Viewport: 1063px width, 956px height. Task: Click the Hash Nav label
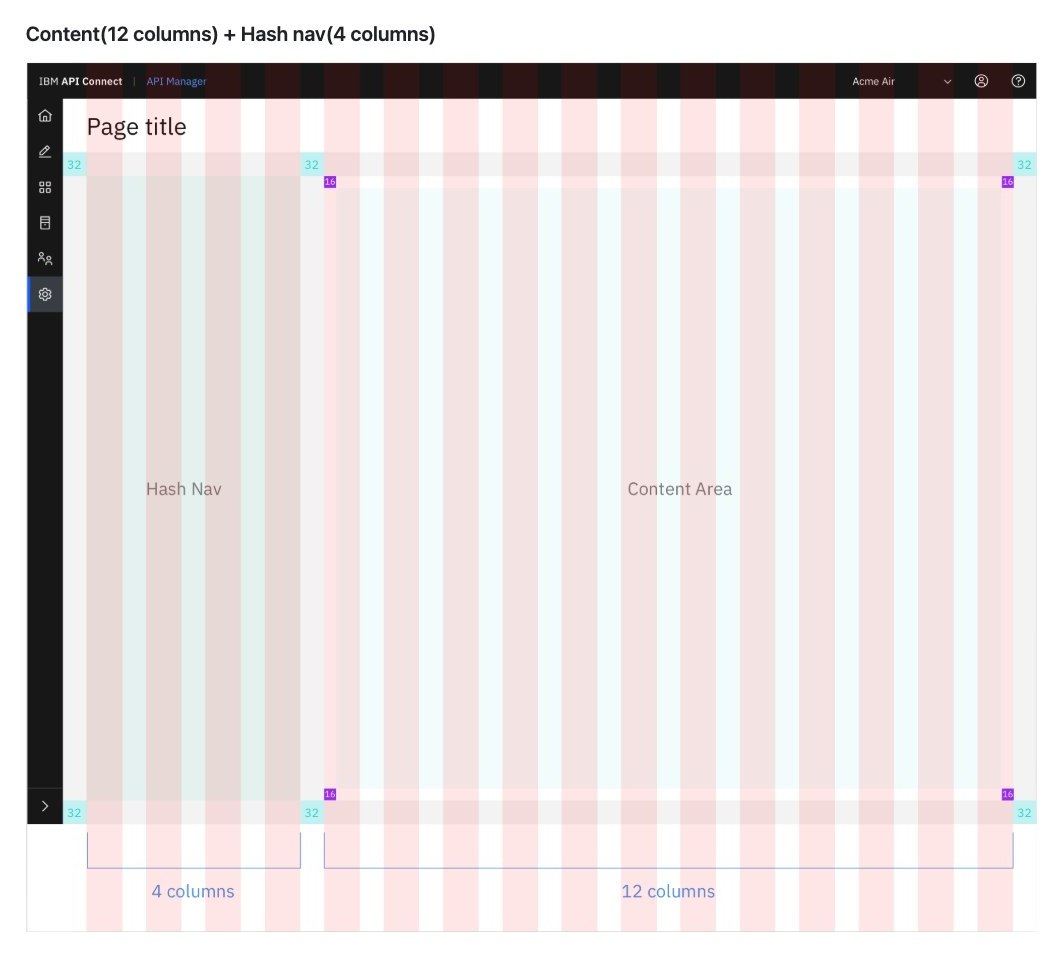tap(184, 489)
